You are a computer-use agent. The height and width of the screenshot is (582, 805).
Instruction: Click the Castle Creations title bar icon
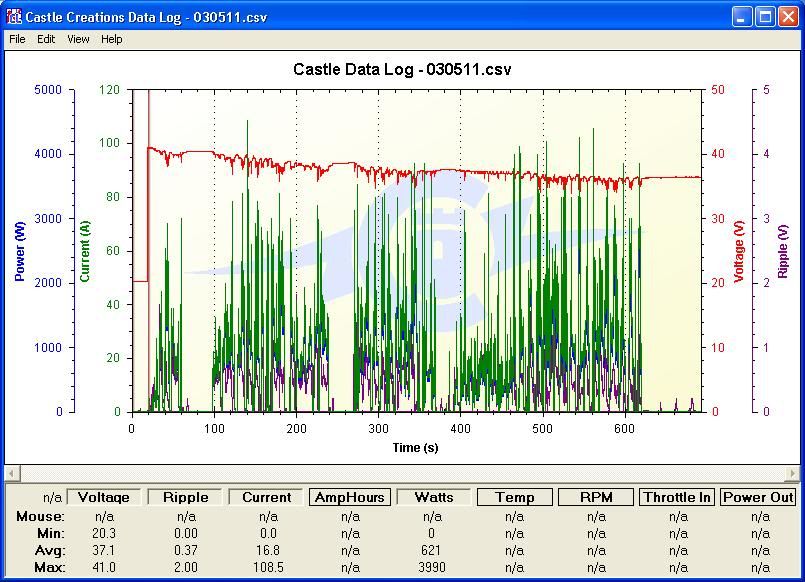[x=14, y=16]
